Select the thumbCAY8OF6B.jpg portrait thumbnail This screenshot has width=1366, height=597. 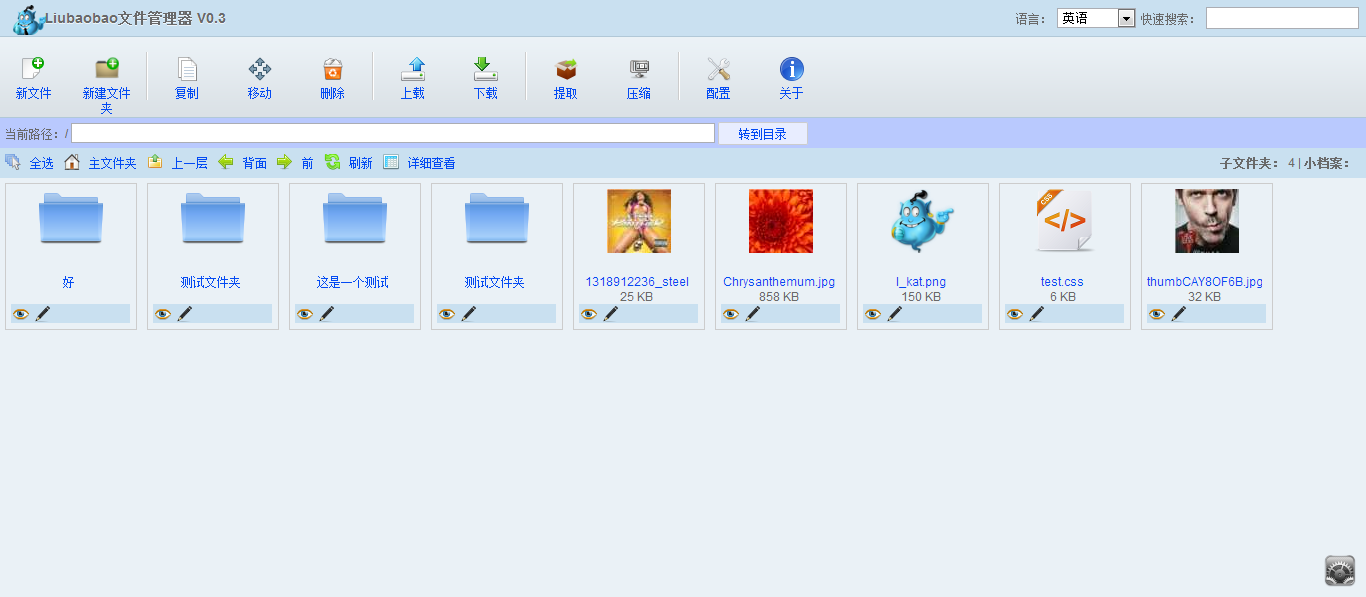pos(1207,221)
